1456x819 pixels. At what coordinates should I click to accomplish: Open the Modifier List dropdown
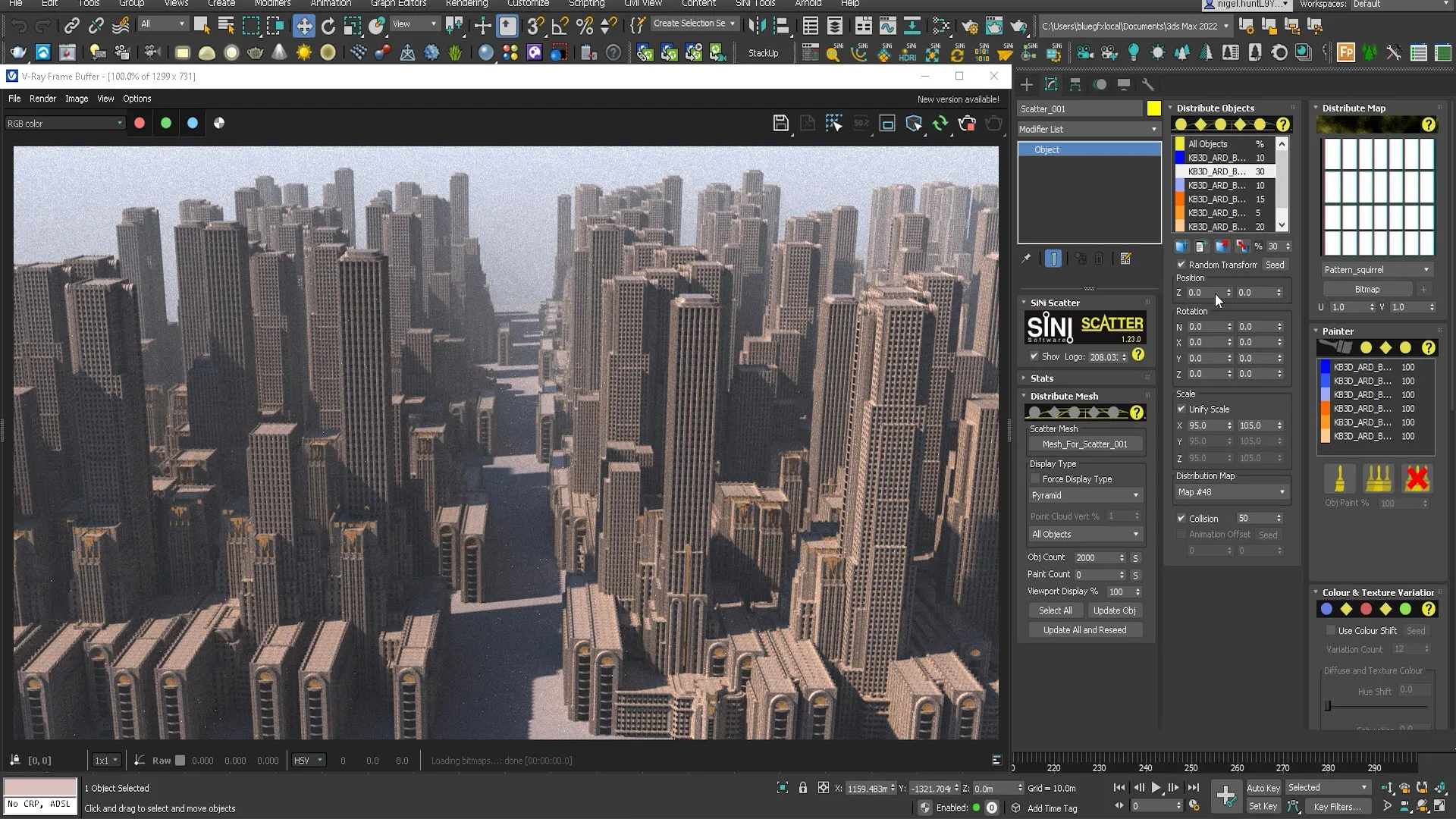1089,130
